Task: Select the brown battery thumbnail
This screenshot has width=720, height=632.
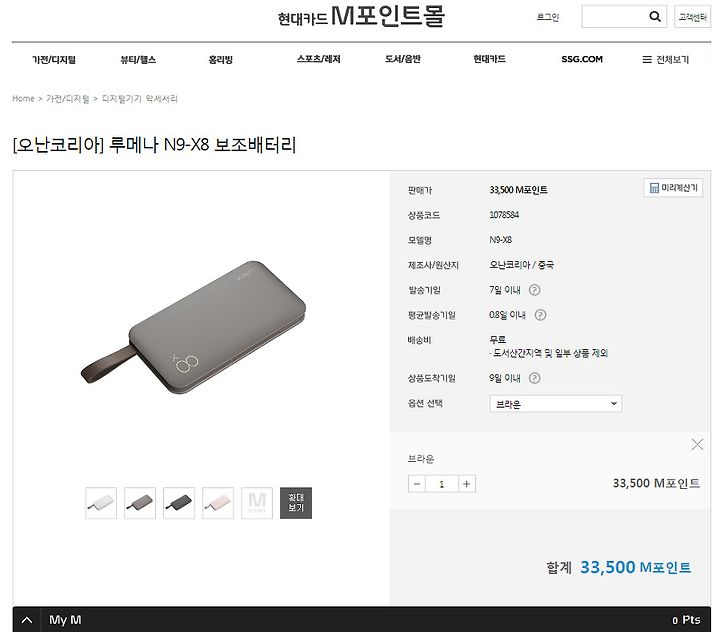Action: 140,503
